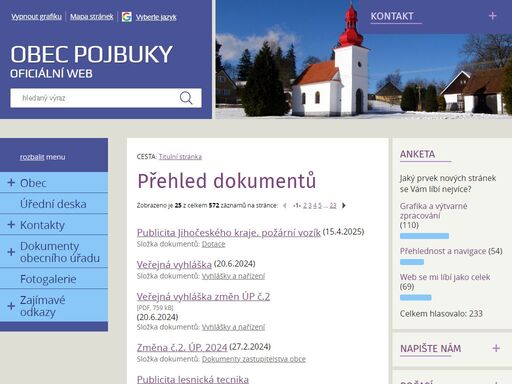
Task: Expand the KONTAKT panel plus icon
Action: [492, 16]
